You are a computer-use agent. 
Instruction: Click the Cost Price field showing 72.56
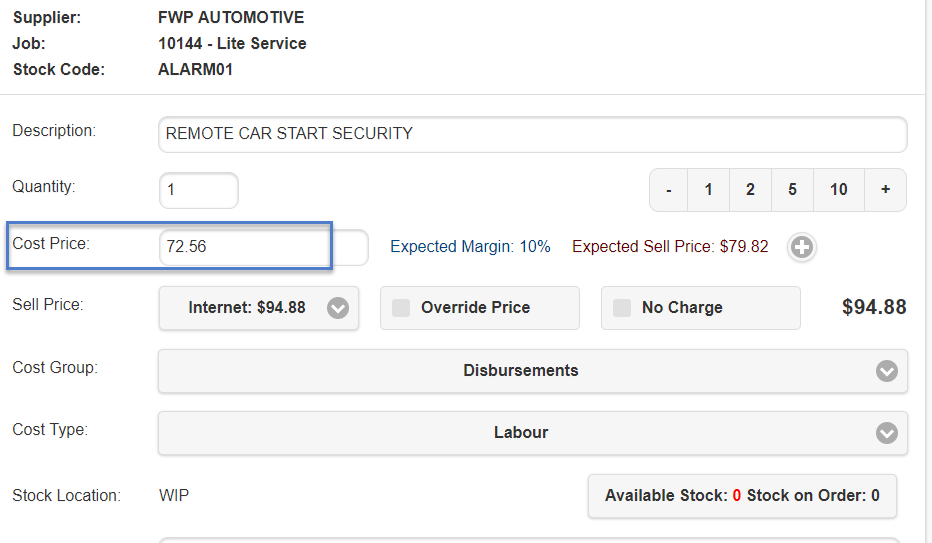pyautogui.click(x=263, y=247)
